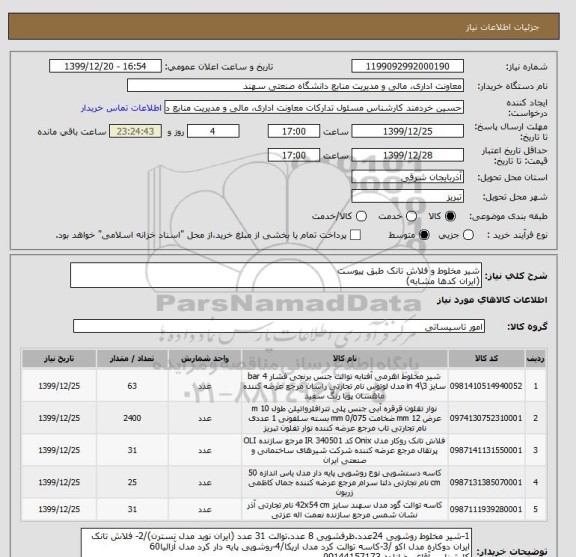Click product code 0987131385070001
576x557 pixels.
click(486, 482)
